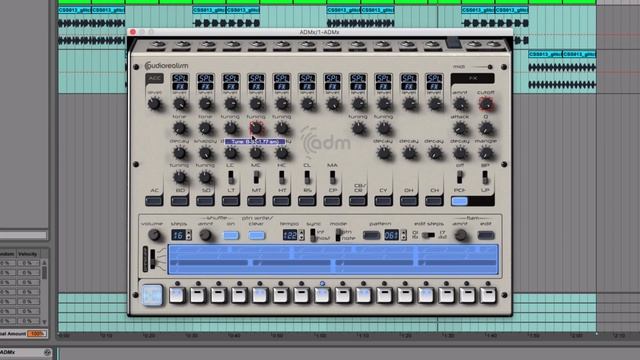The image size is (640, 360).
Task: Flip the BP/LP filter type switch
Action: 485,177
